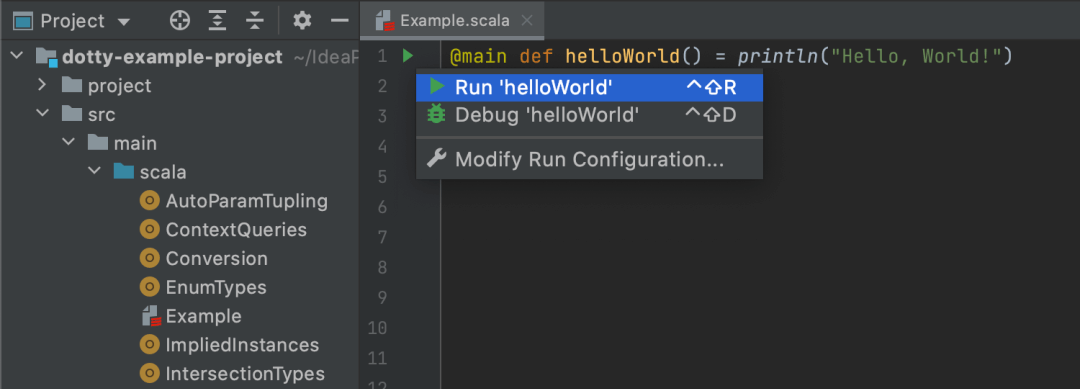This screenshot has height=389, width=1080.
Task: Click the Collapse All icon in Project toolbar
Action: 255,21
